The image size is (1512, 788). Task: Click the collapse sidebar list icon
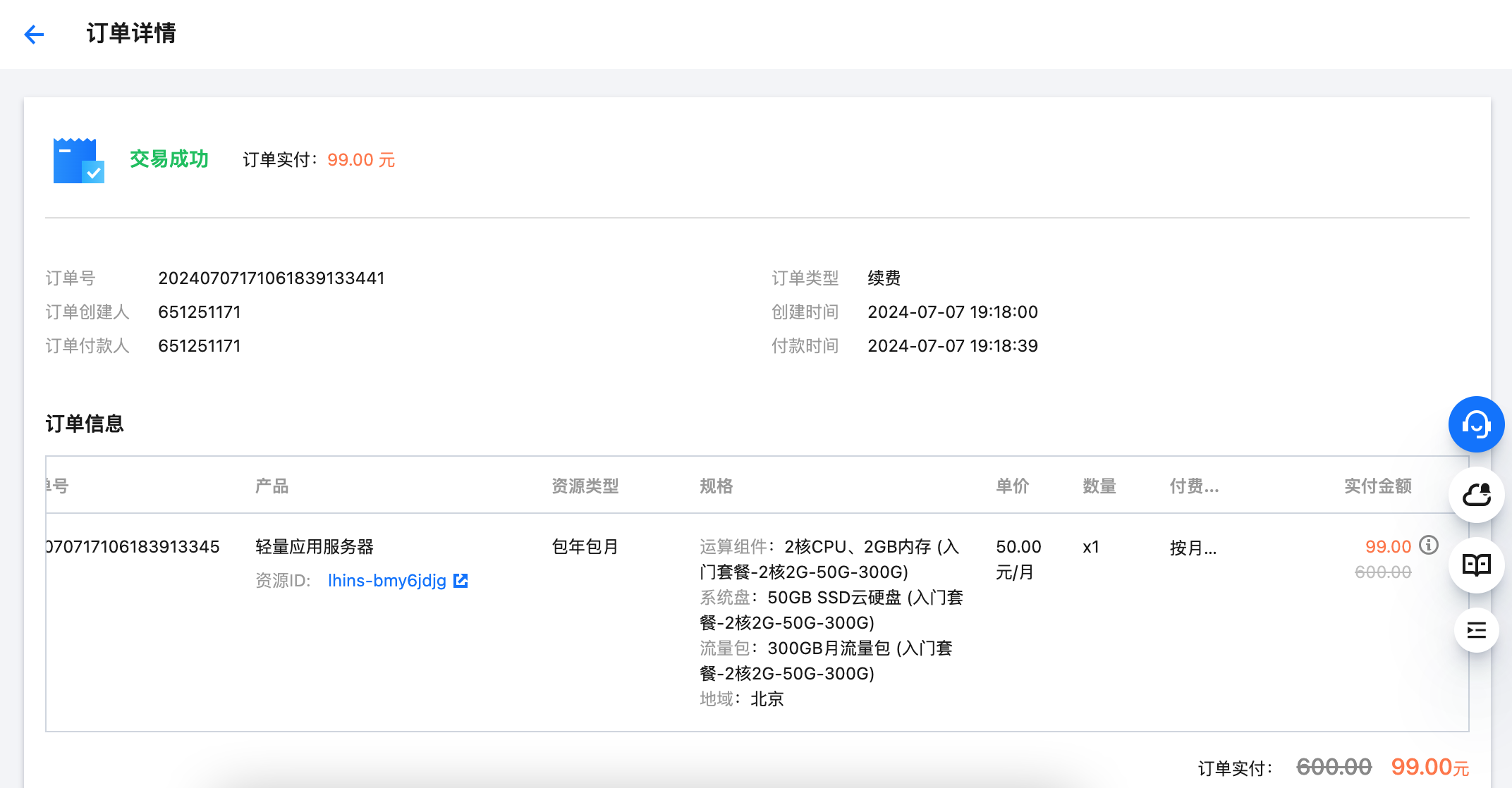coord(1476,630)
